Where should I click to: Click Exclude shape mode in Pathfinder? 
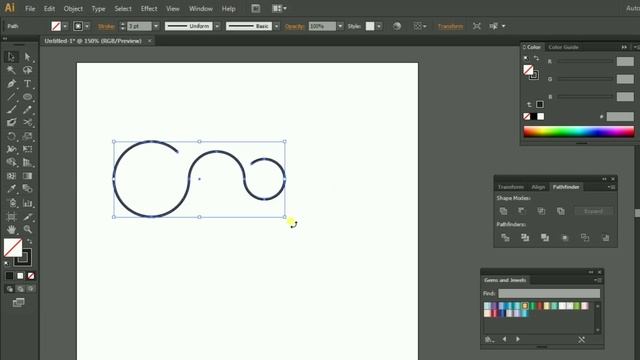click(561, 211)
